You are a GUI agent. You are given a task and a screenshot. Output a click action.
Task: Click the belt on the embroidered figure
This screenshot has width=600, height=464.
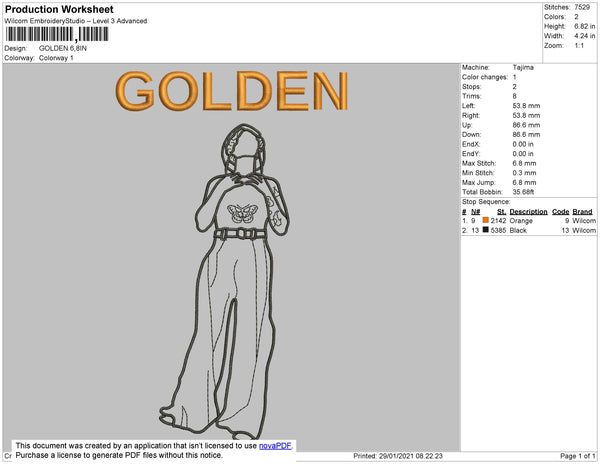pos(240,233)
